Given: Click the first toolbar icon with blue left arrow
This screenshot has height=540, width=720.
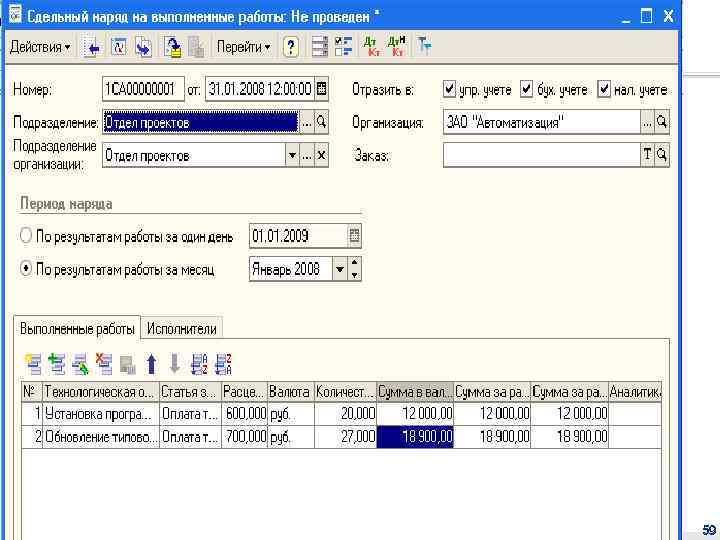Looking at the screenshot, I should click(92, 47).
